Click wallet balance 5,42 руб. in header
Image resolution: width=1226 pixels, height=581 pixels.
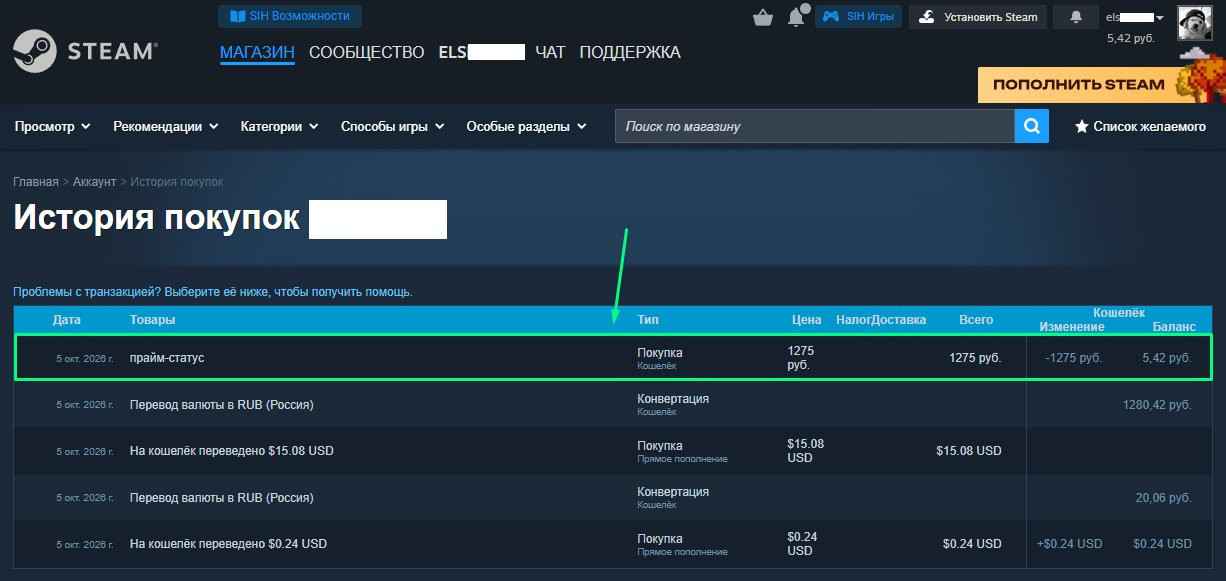pos(1131,38)
